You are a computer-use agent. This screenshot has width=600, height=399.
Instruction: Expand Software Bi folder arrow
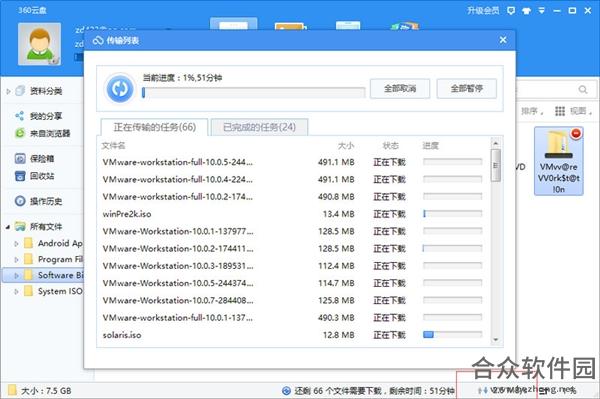click(16, 275)
